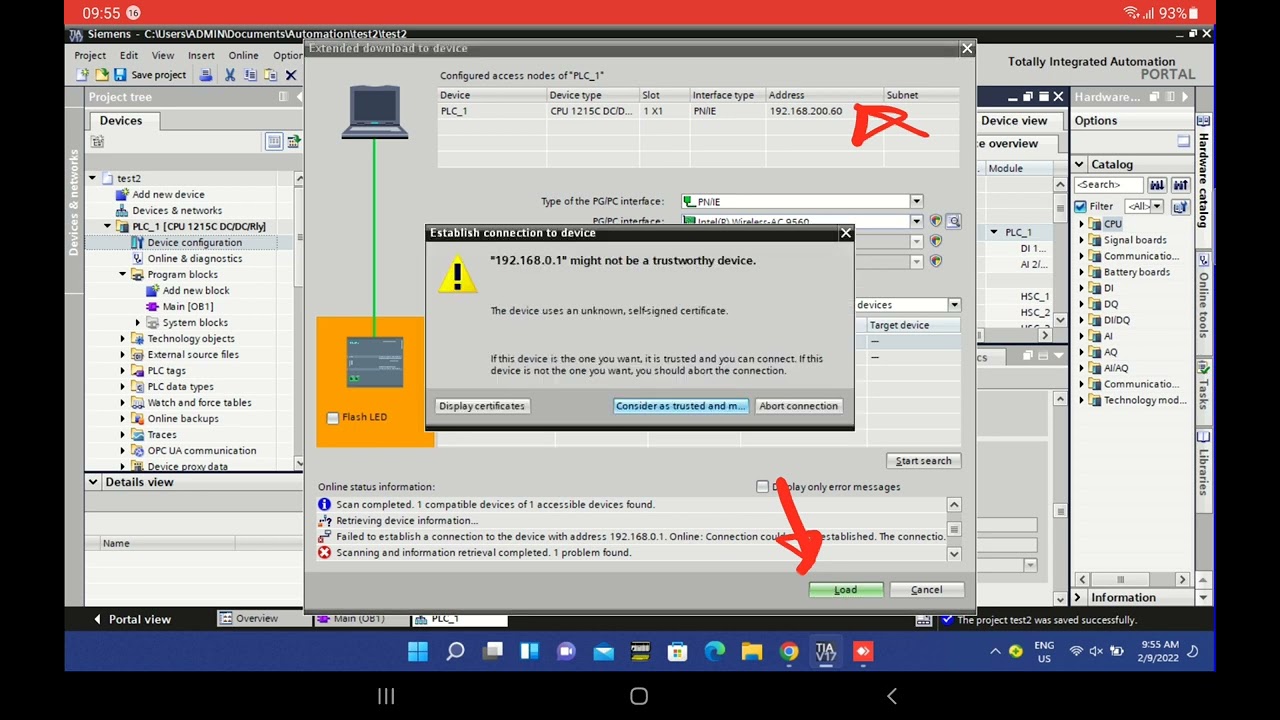The height and width of the screenshot is (720, 1280).
Task: Click the External source files item
Action: (x=192, y=354)
